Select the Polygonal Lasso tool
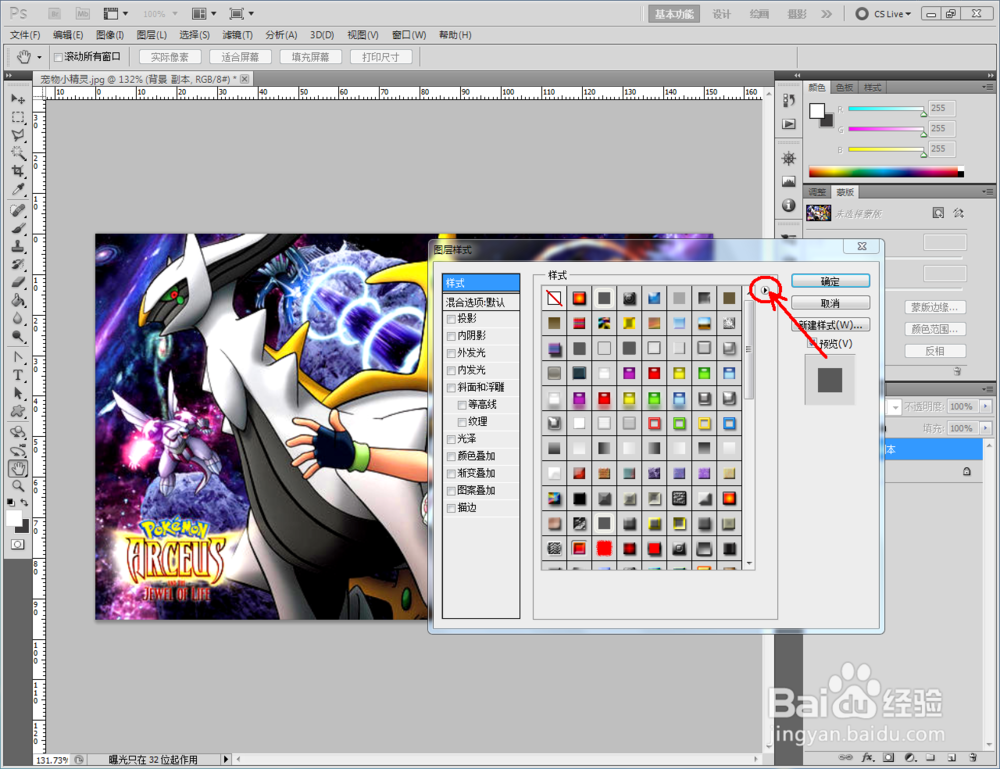Image resolution: width=1000 pixels, height=769 pixels. 18,135
